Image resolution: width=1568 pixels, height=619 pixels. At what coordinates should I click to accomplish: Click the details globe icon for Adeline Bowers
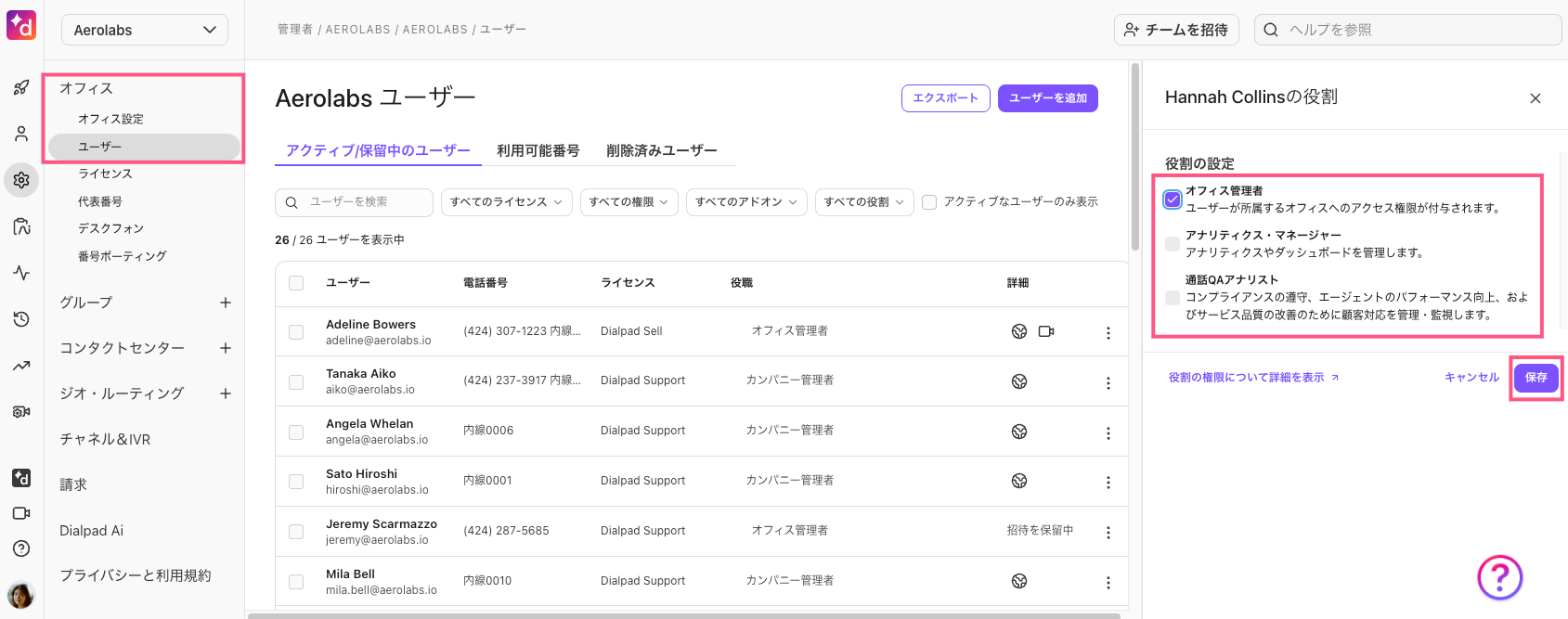click(1019, 331)
